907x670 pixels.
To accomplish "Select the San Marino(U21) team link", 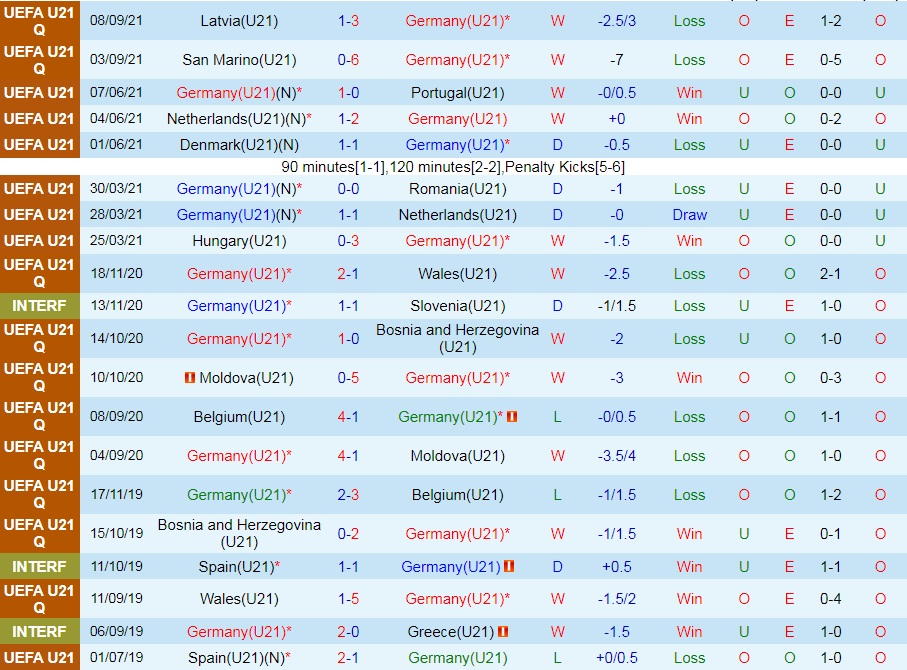I will pos(239,60).
